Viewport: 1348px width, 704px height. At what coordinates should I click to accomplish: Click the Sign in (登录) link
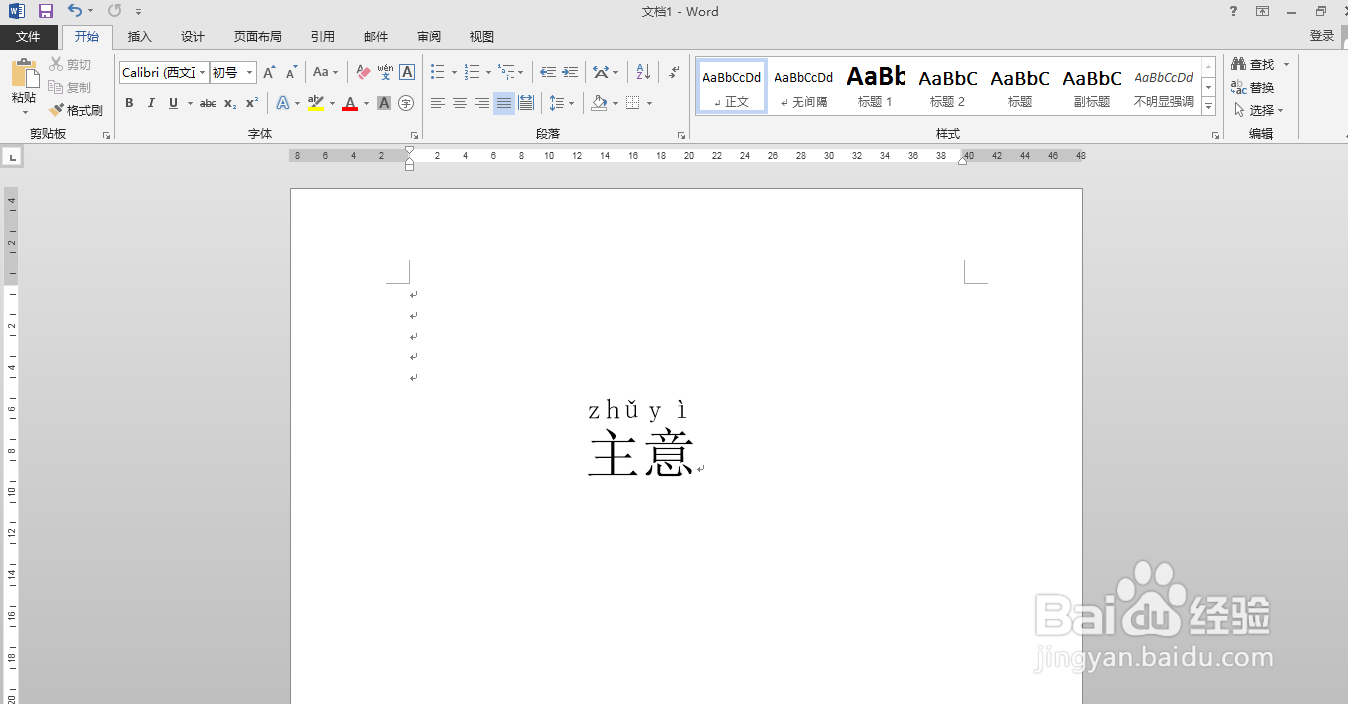pyautogui.click(x=1322, y=36)
